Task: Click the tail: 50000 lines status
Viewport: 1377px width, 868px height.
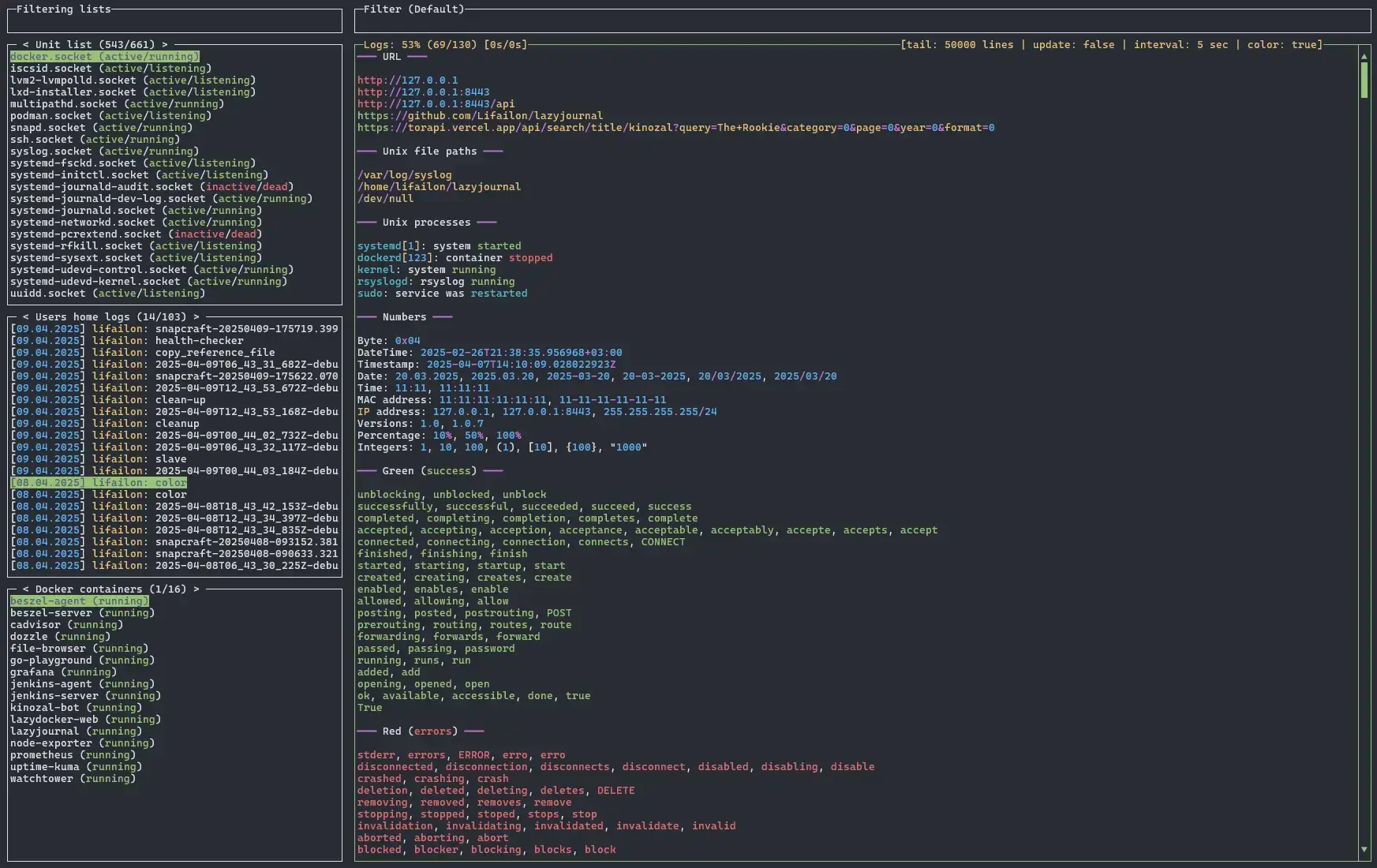Action: click(960, 45)
